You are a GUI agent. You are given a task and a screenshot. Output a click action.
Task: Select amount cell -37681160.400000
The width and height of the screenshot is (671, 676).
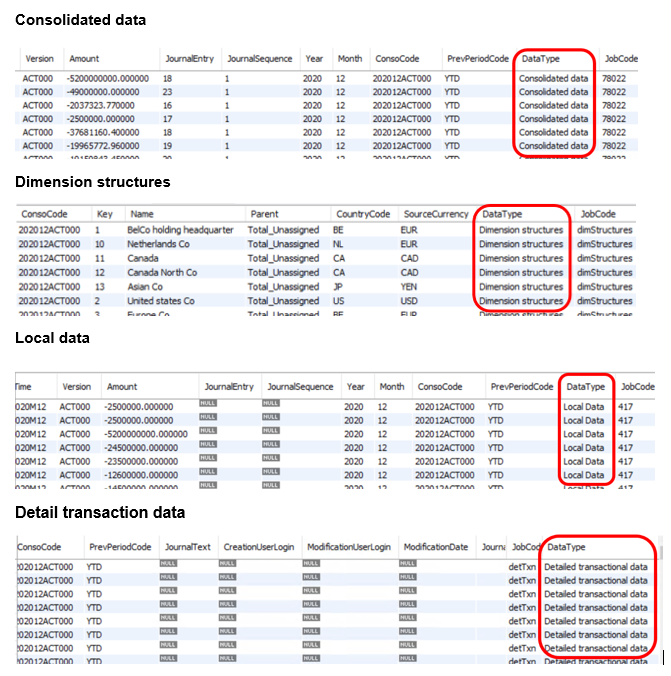[x=103, y=132]
